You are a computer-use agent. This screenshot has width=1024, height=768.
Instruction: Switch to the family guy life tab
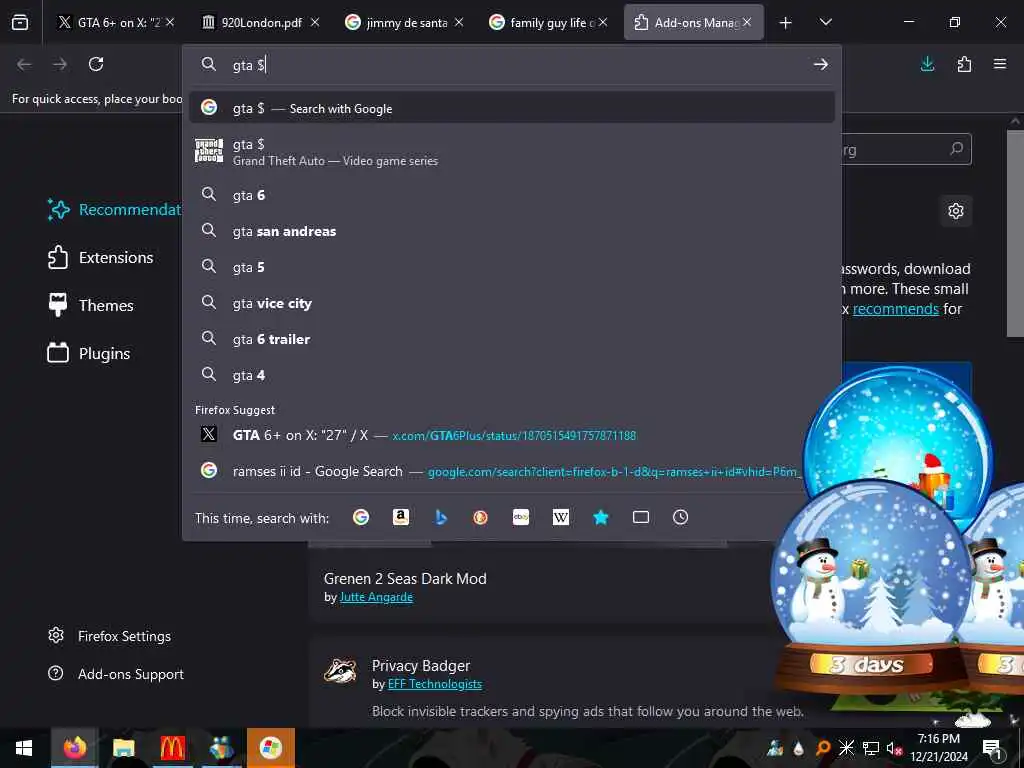click(549, 22)
